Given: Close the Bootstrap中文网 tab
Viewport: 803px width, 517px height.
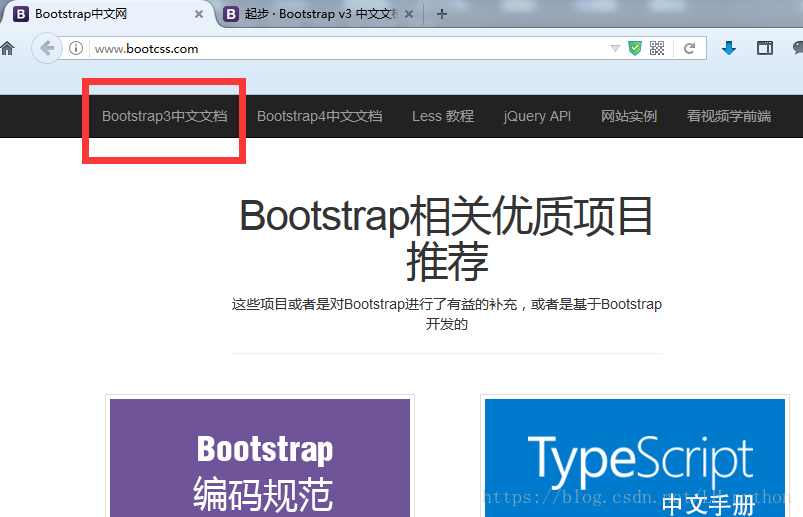Looking at the screenshot, I should [x=199, y=14].
